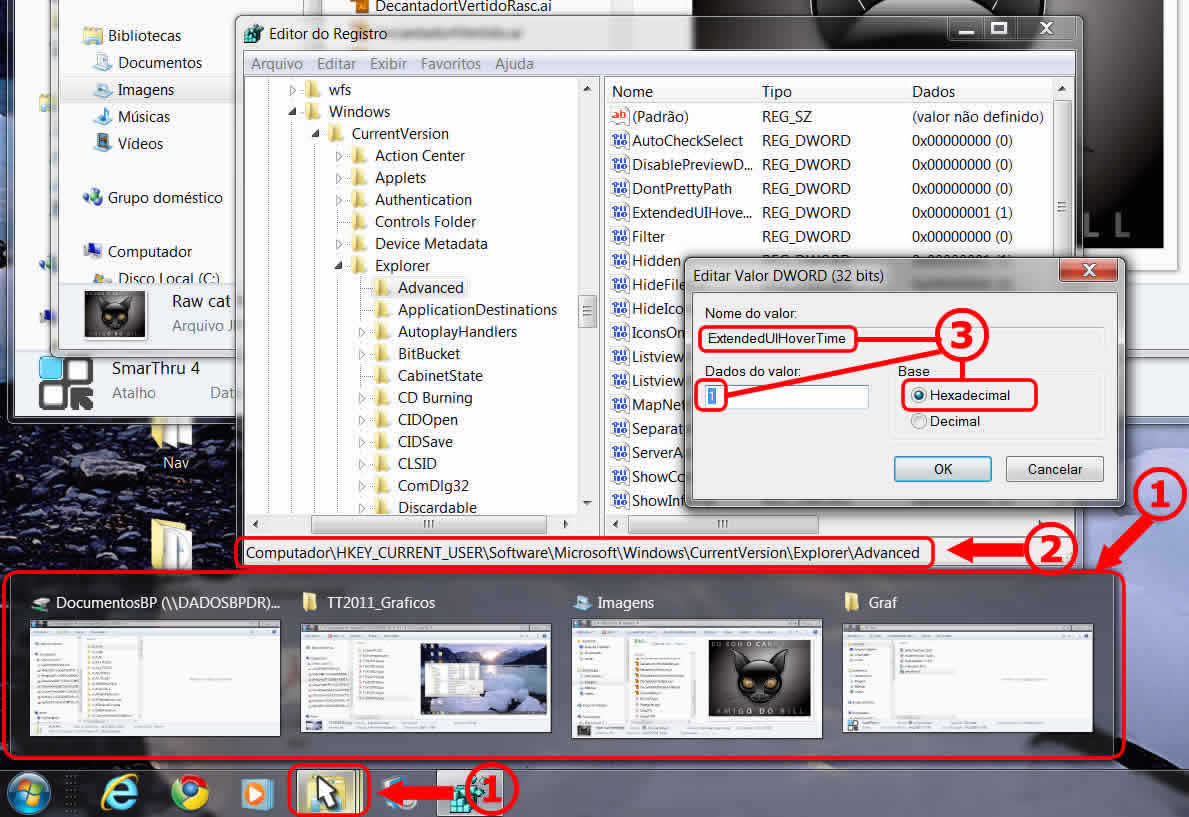Click values pane horizontal scrollbar thumb

(x=723, y=524)
